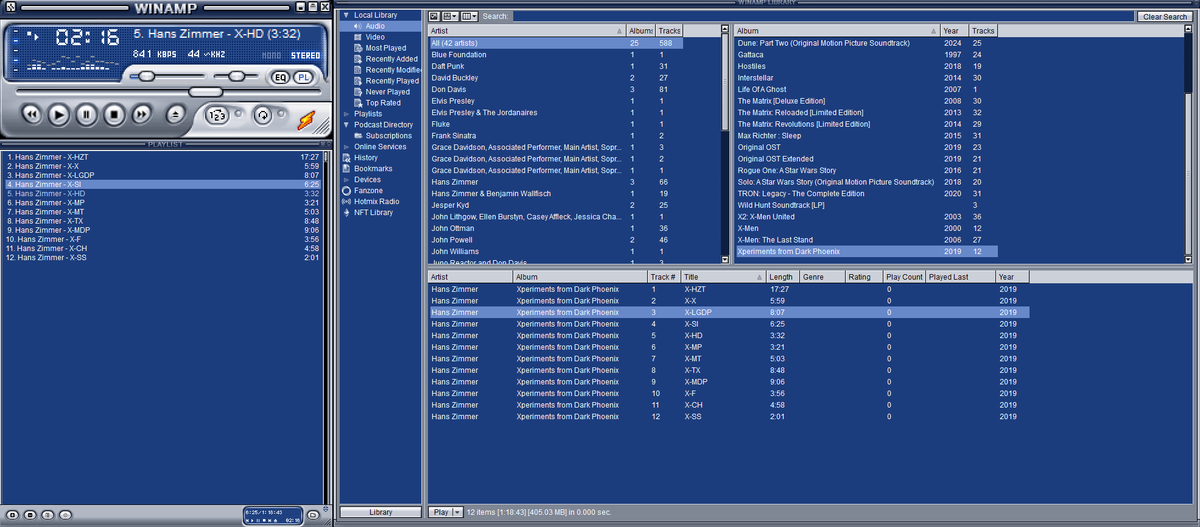Screen dimensions: 1200x527
Task: Toggle the PL playlist editor button
Action: [303, 77]
